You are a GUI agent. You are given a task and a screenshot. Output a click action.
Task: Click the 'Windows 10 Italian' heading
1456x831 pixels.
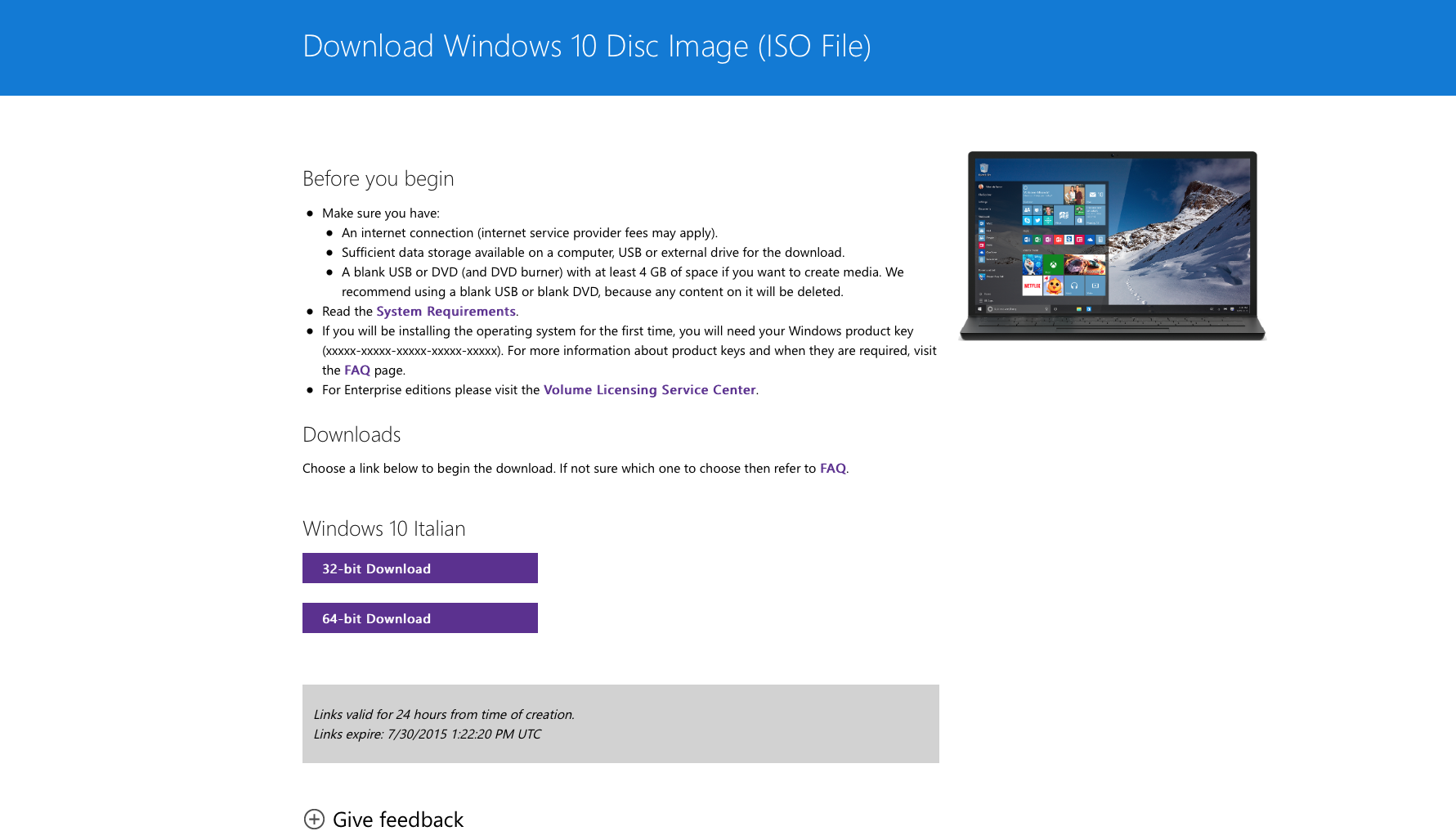[384, 528]
